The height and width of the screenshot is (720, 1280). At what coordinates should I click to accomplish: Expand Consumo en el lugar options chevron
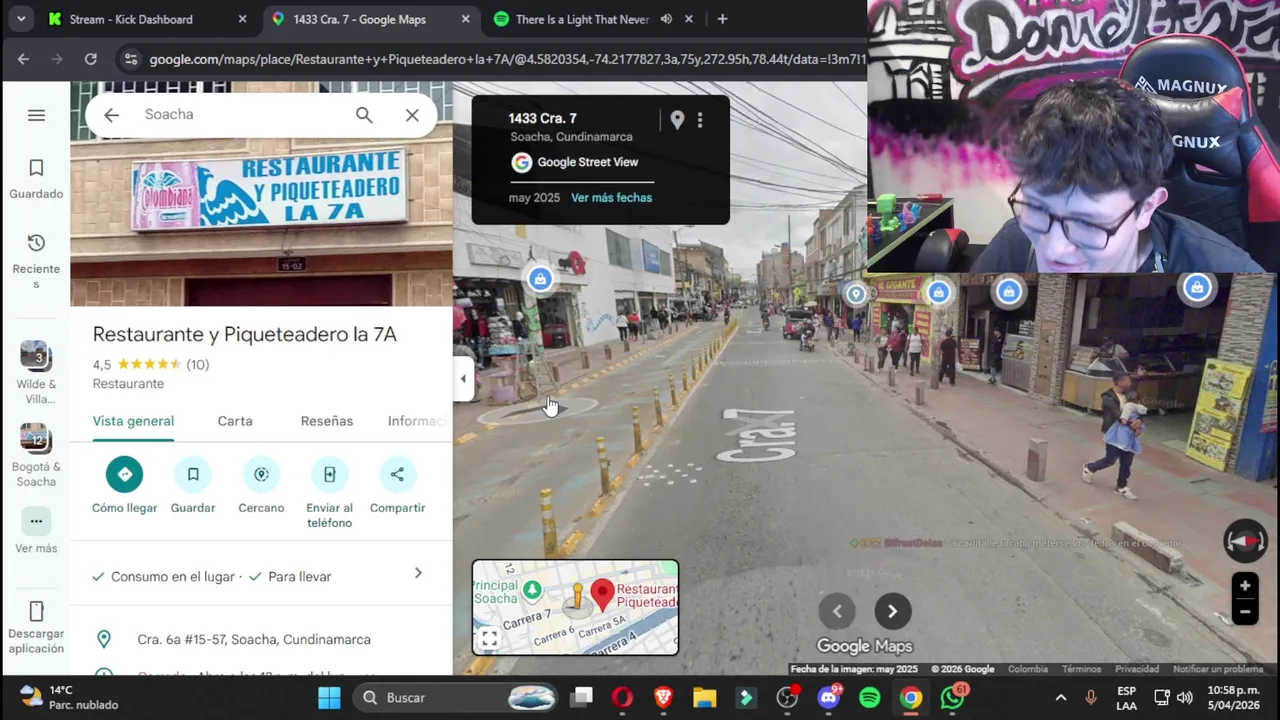(x=418, y=574)
